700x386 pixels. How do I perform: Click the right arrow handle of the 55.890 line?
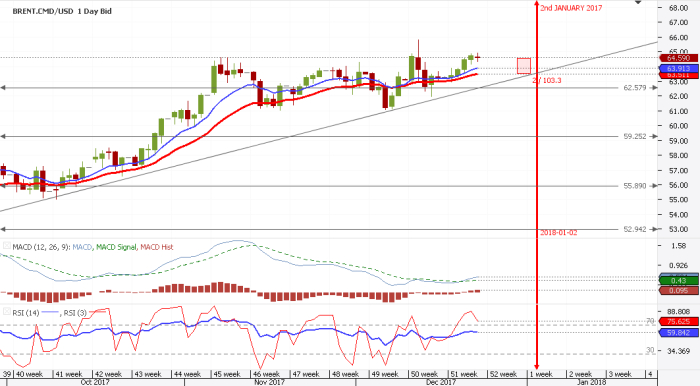point(654,186)
